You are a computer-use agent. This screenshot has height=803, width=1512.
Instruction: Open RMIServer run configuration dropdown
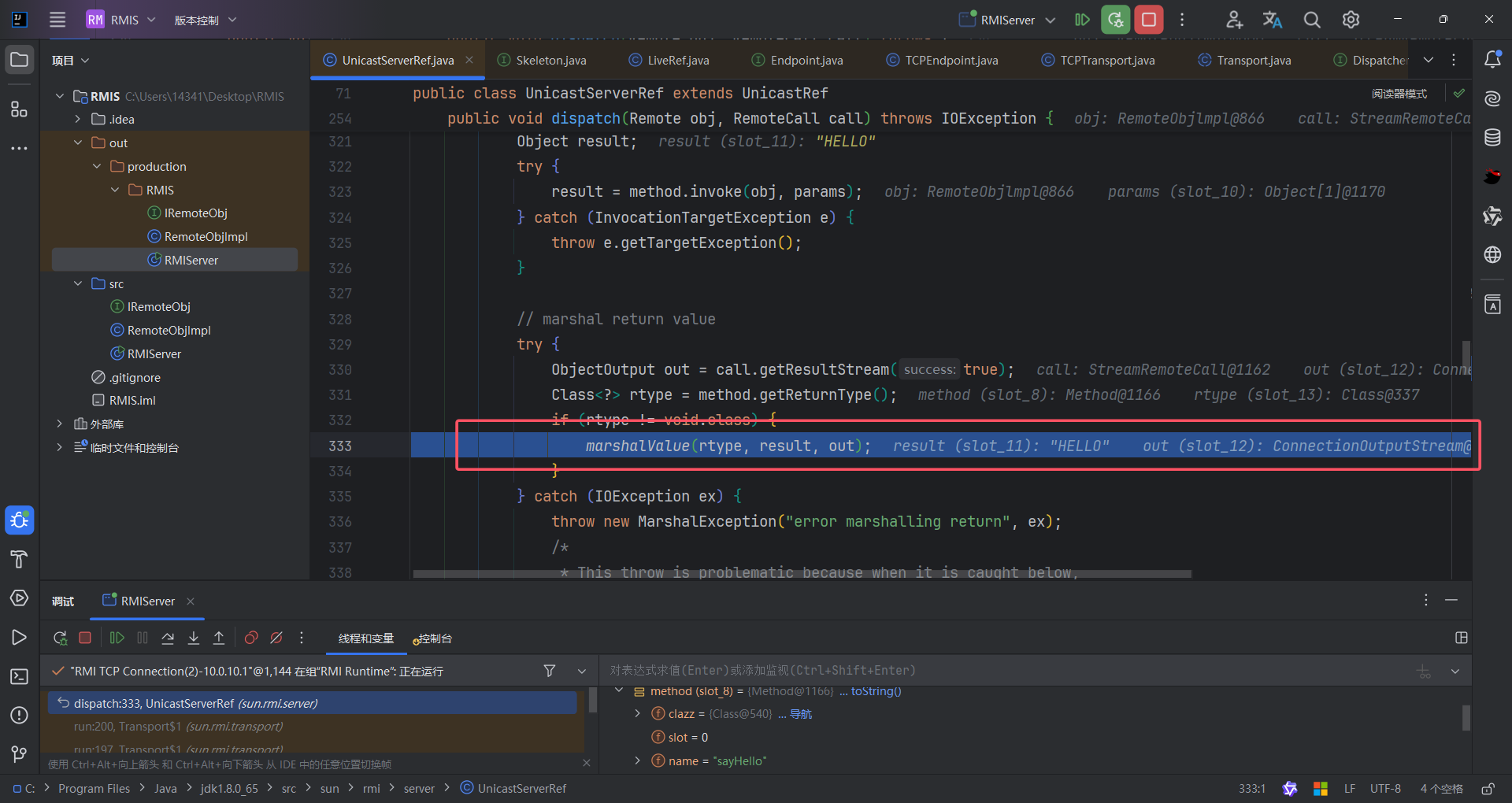point(1007,20)
